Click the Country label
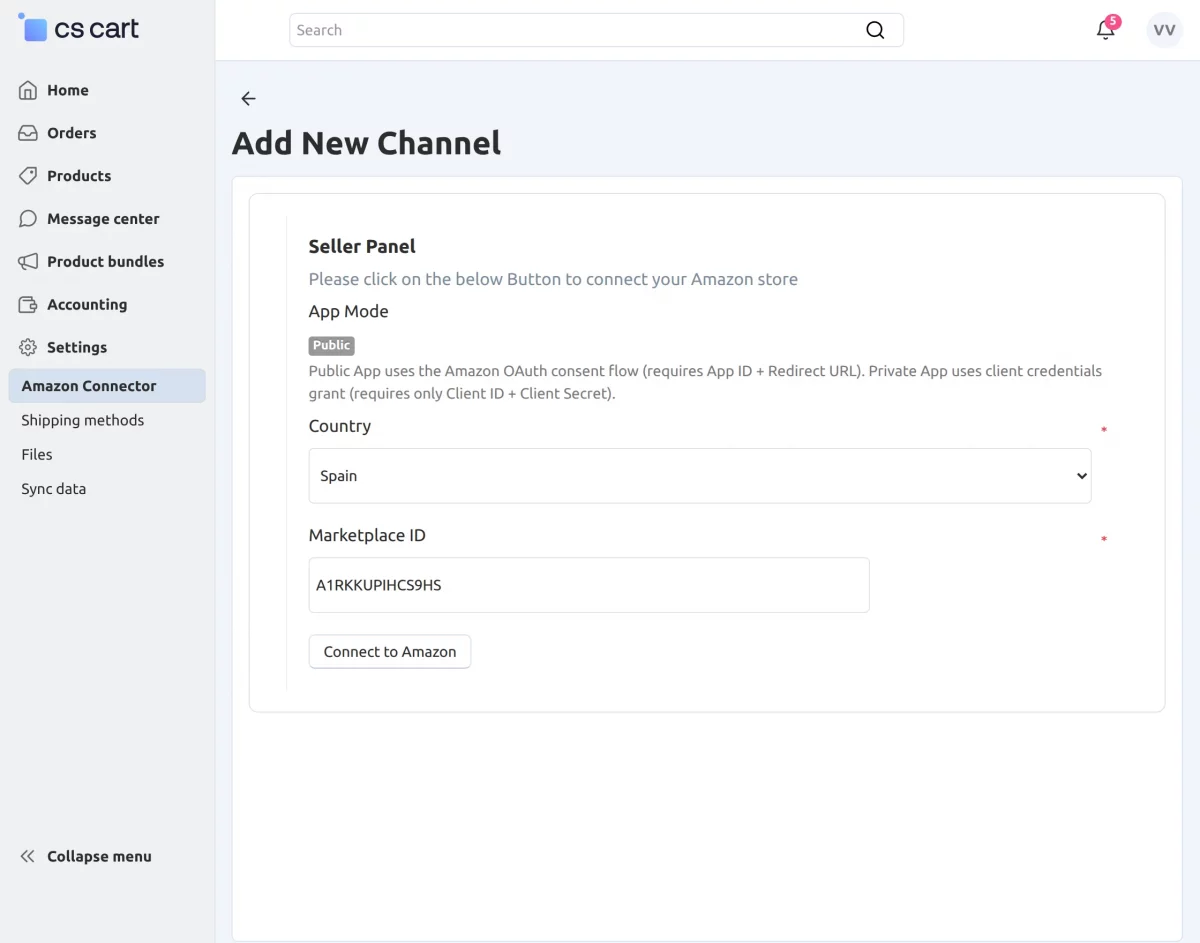Viewport: 1200px width, 943px height. pyautogui.click(x=340, y=426)
